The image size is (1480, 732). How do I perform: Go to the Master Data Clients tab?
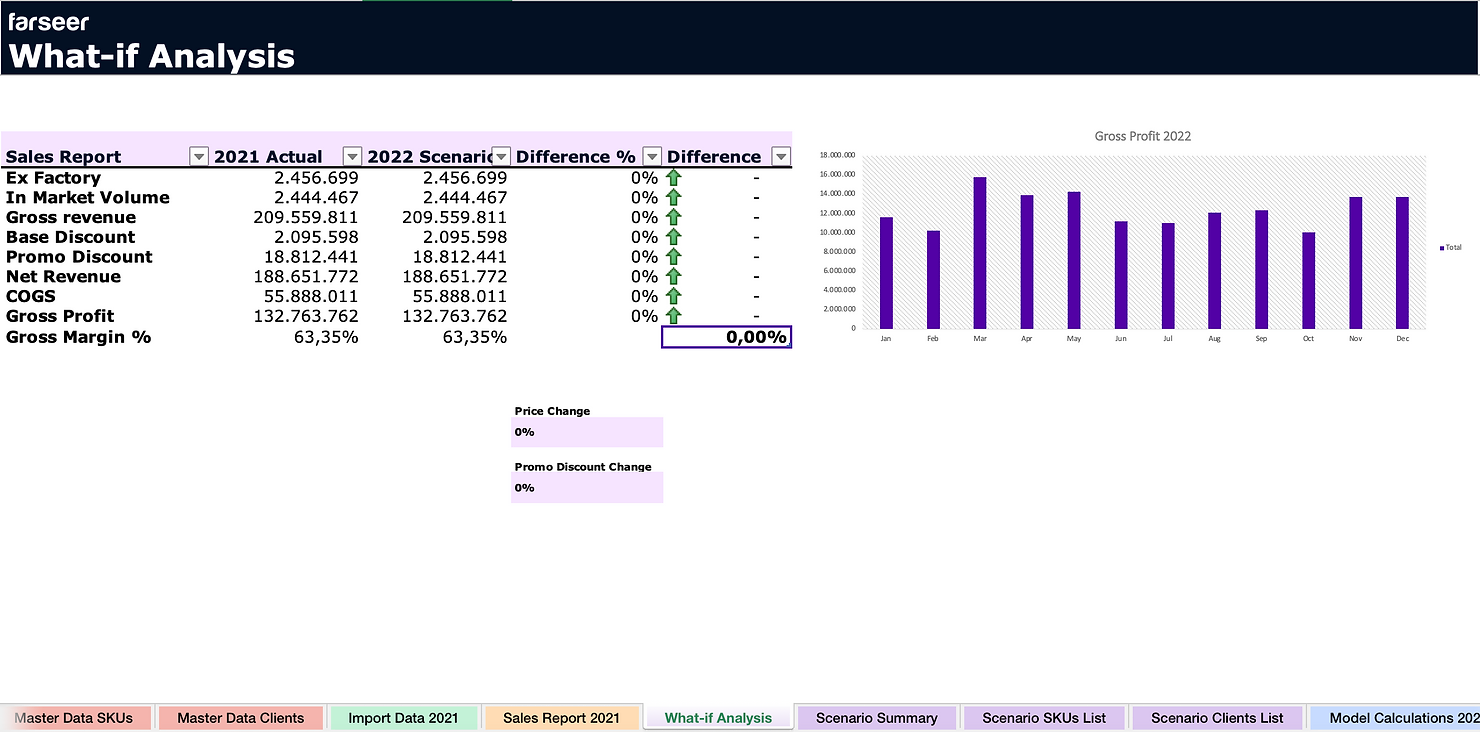pos(240,717)
